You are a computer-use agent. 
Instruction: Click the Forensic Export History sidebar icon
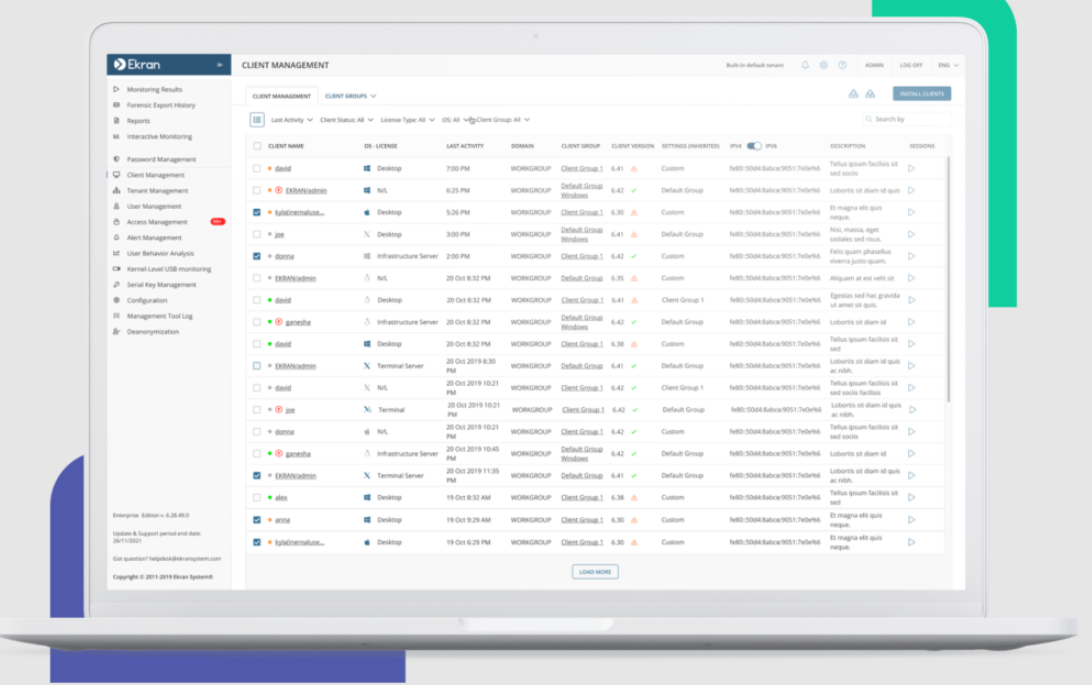pos(116,105)
